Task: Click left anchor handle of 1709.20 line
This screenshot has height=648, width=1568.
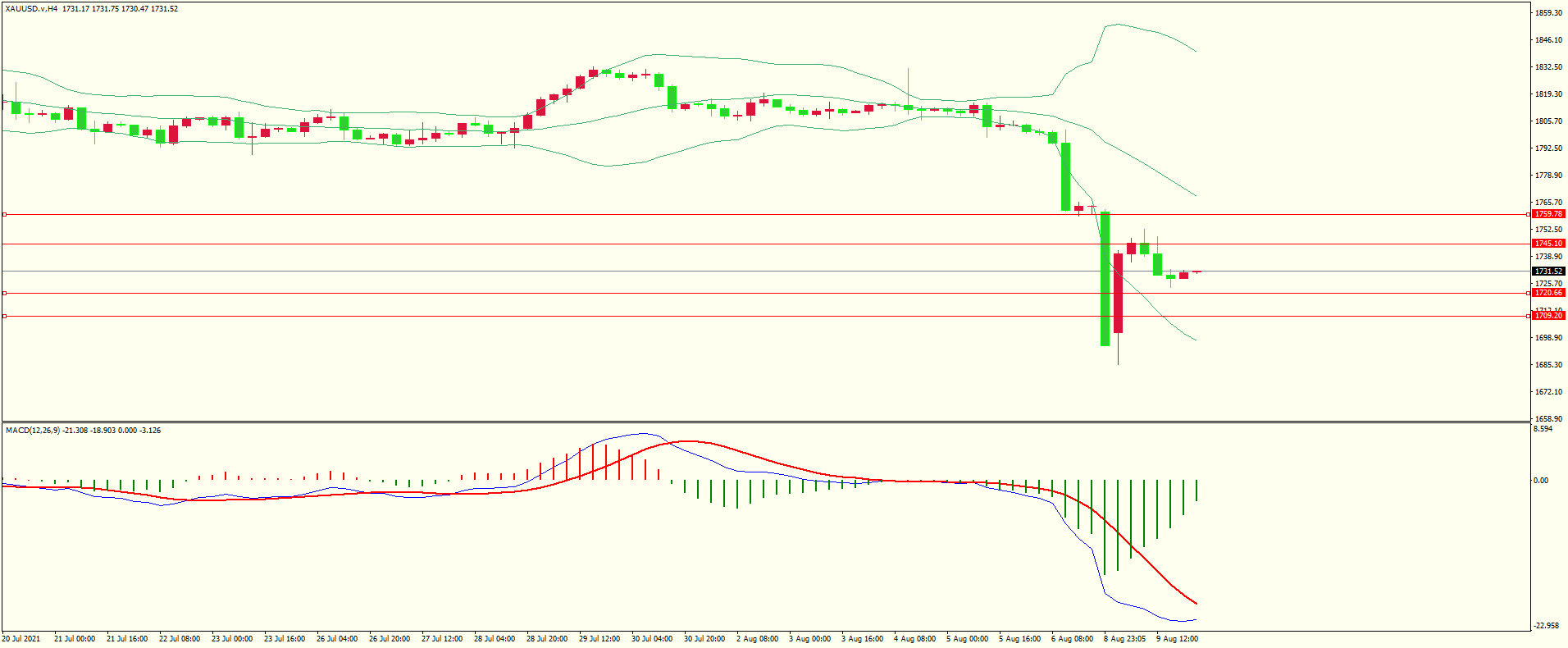Action: (4, 316)
